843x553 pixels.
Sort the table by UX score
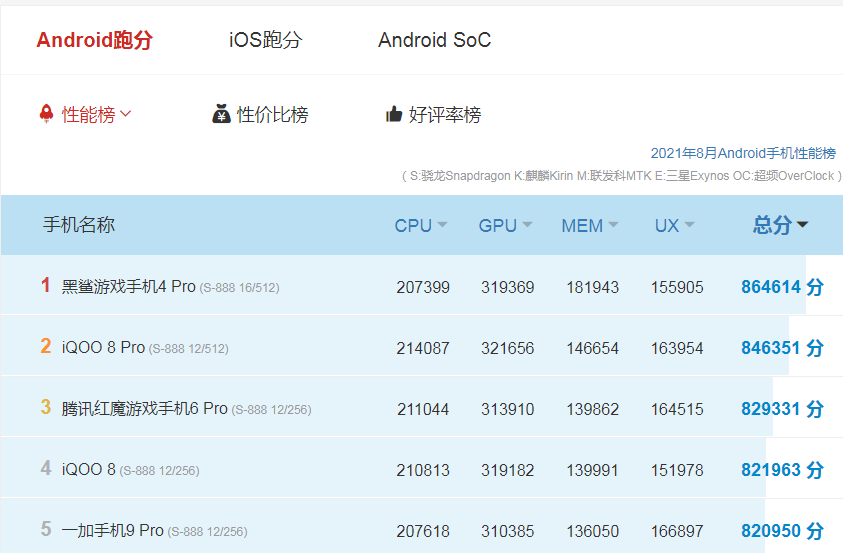[x=674, y=225]
